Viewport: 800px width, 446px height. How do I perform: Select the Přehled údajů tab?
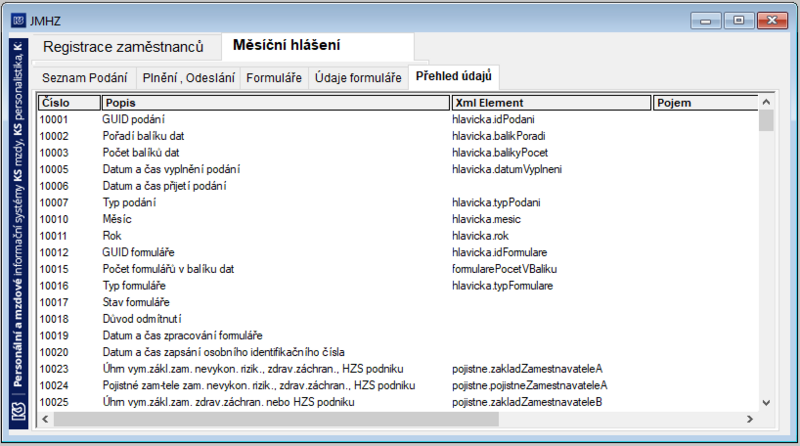[x=454, y=77]
